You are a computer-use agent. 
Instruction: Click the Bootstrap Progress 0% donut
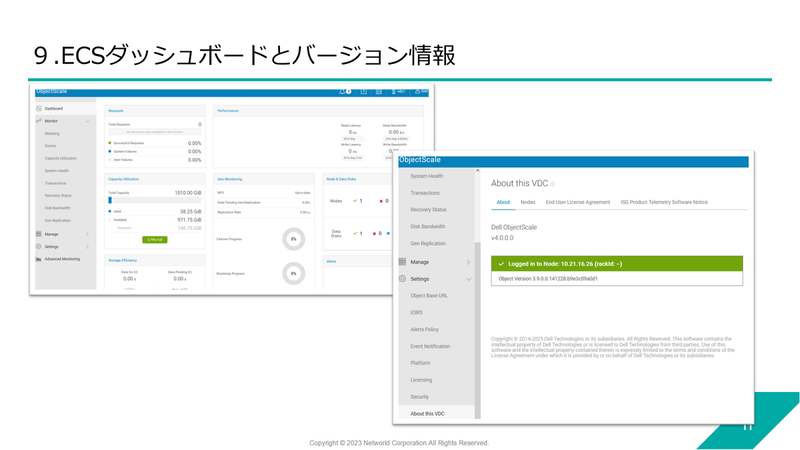pos(293,273)
